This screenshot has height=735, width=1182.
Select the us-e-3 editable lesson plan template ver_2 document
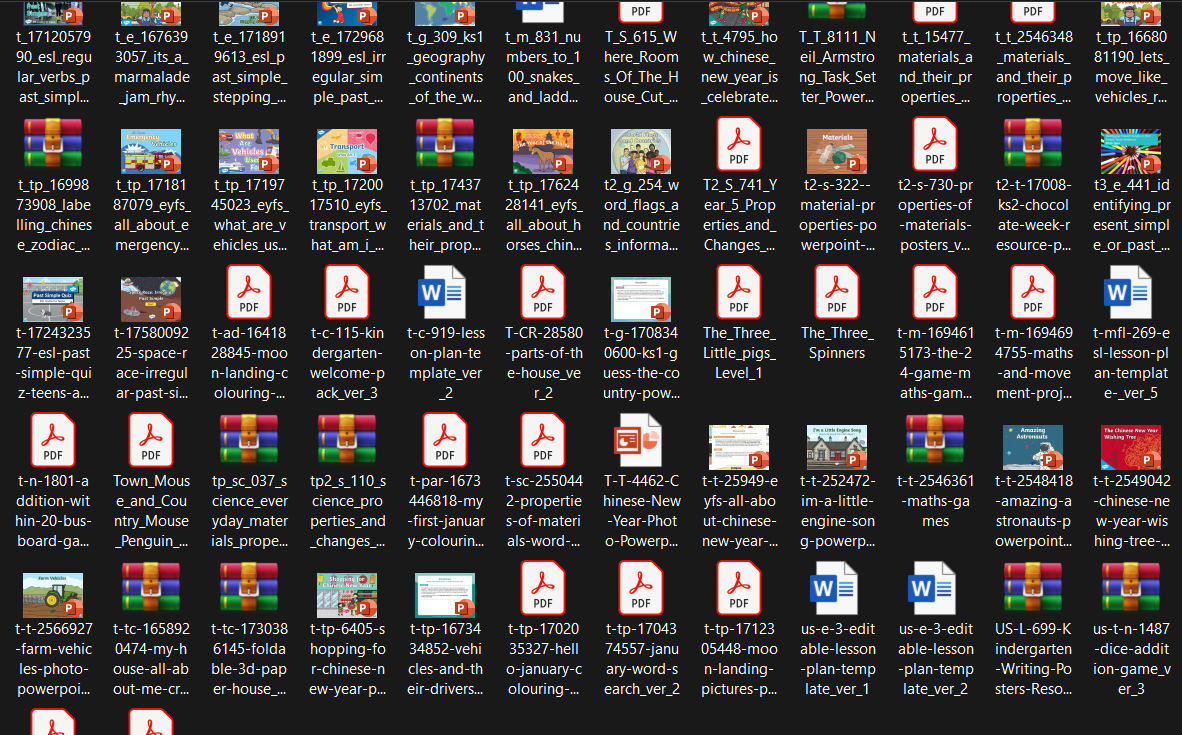click(935, 591)
